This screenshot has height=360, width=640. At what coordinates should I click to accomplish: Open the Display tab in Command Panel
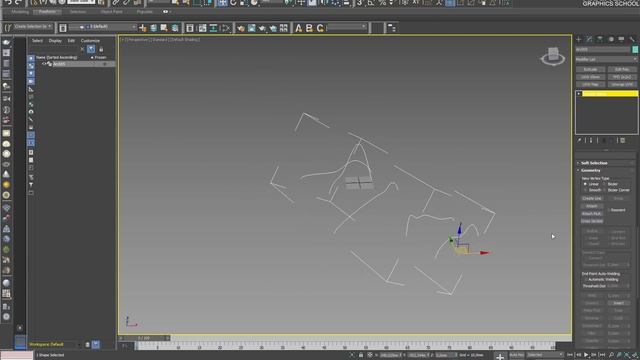pos(621,39)
